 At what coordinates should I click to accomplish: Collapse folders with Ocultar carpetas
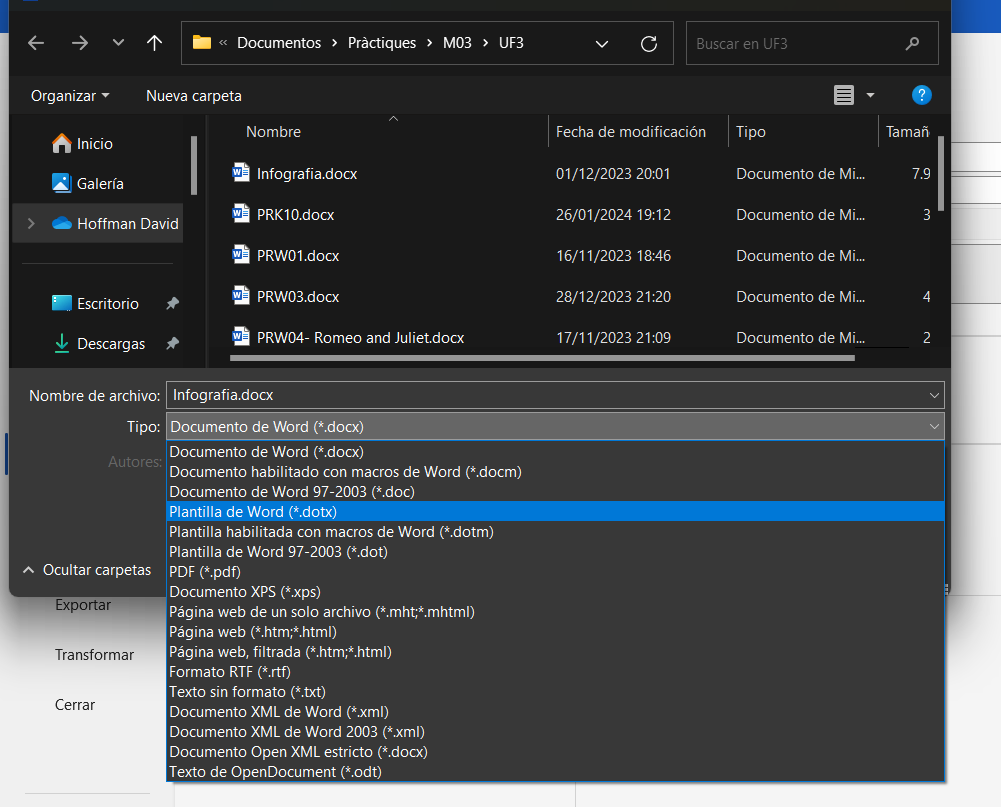coord(87,569)
